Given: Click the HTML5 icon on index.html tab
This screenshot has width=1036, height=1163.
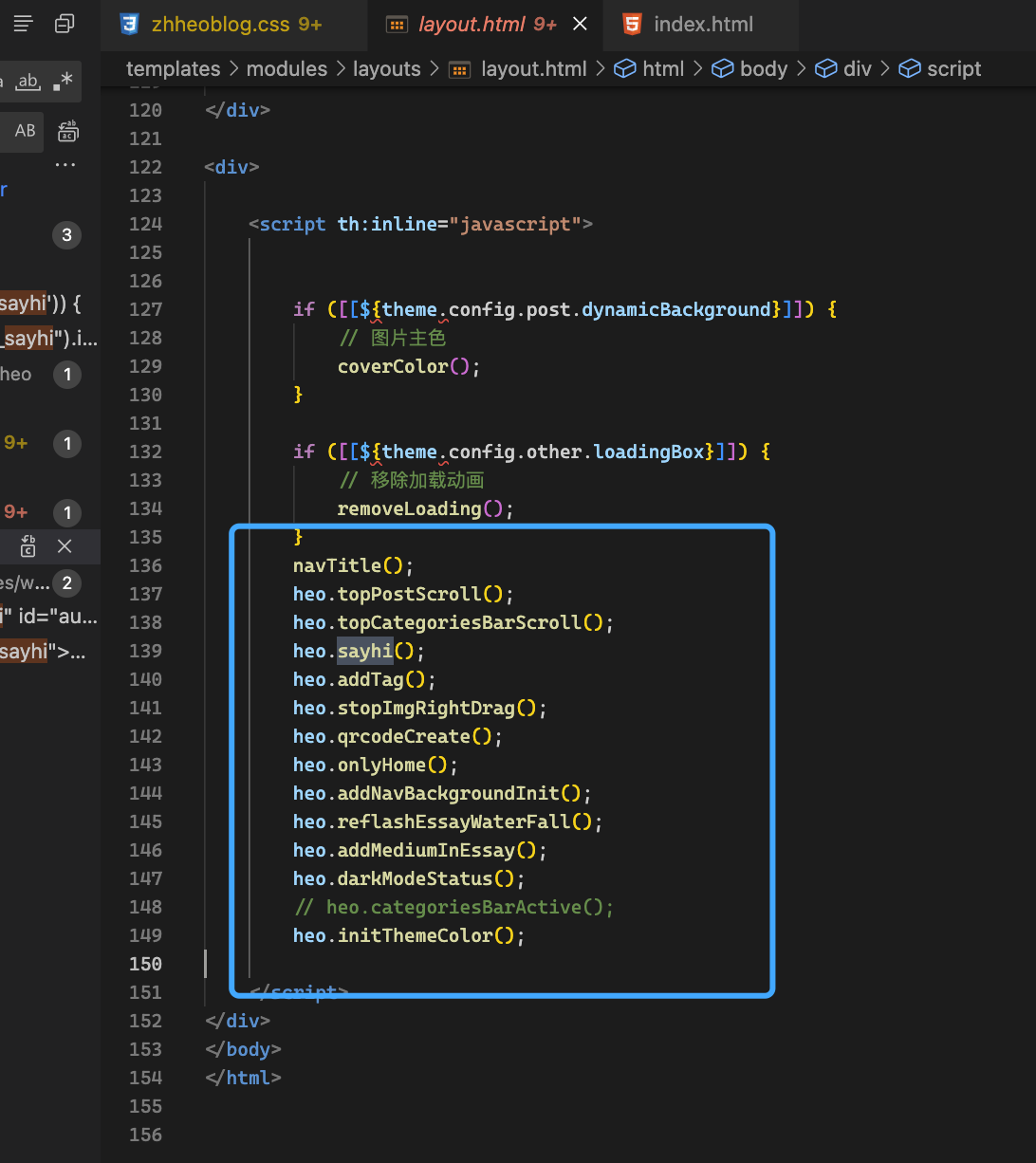Looking at the screenshot, I should 632,25.
